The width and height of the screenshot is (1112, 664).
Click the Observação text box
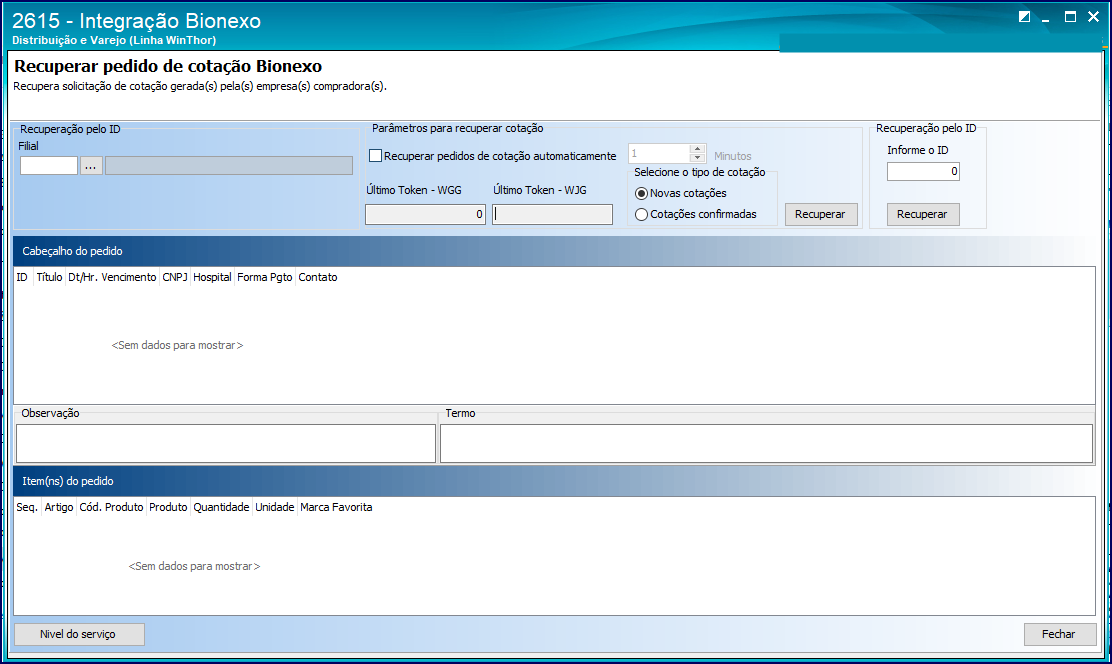(x=226, y=443)
